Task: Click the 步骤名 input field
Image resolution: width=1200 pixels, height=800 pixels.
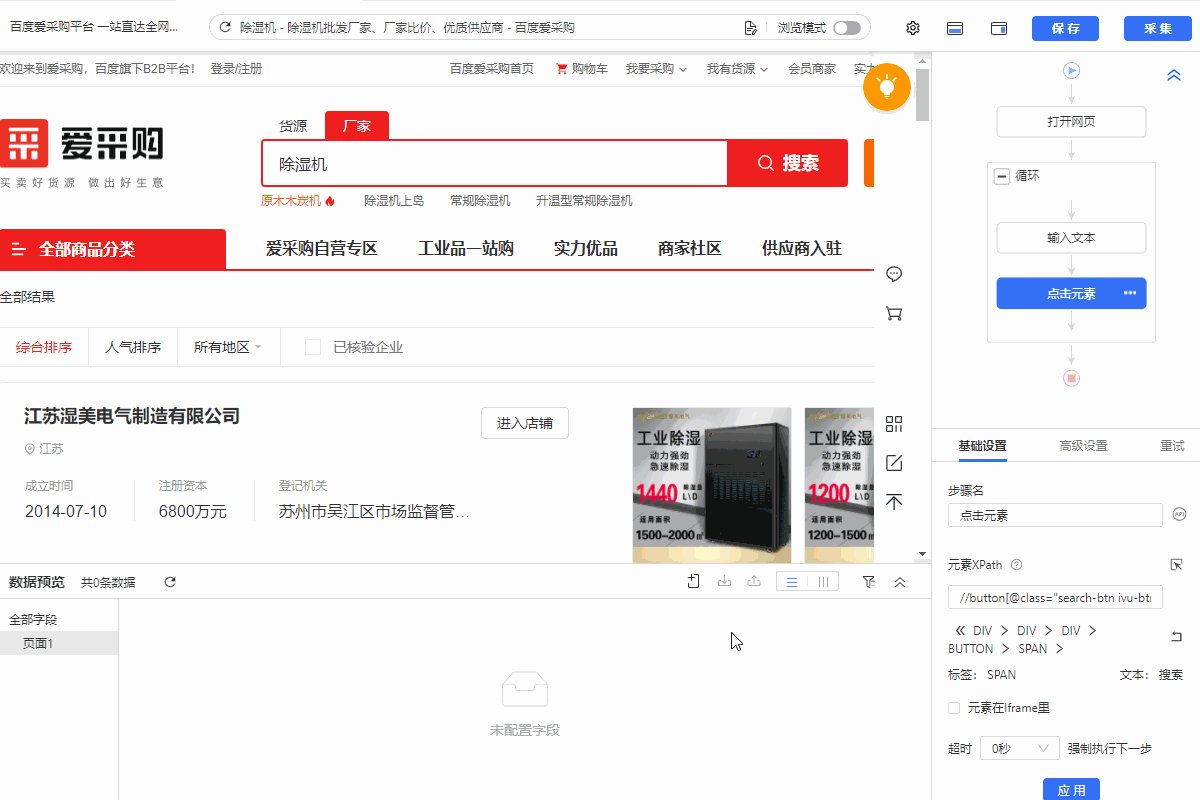Action: (x=1055, y=515)
